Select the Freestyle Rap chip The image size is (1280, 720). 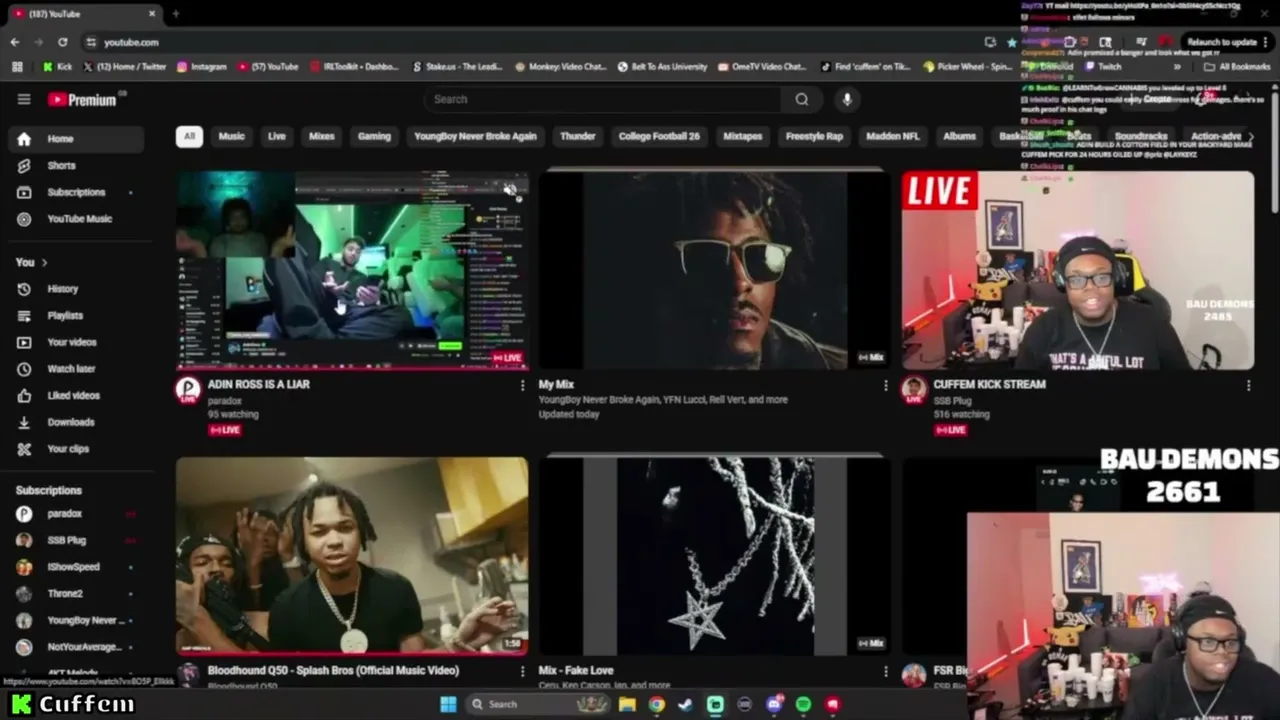tap(814, 136)
